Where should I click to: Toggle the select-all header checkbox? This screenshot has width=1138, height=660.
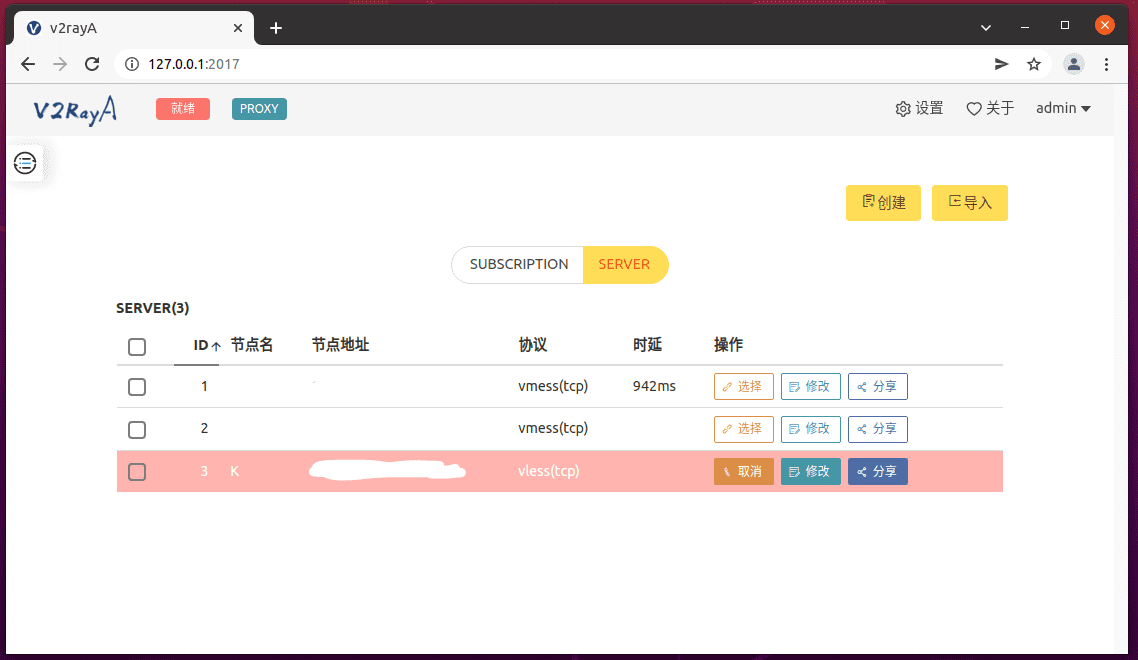point(137,346)
